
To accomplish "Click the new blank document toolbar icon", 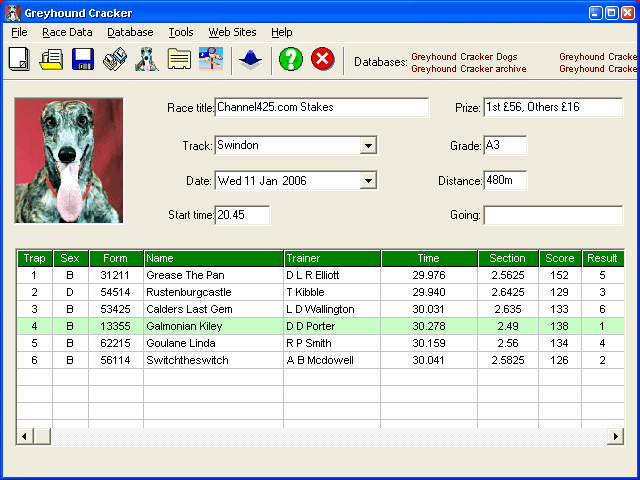I will [x=18, y=59].
